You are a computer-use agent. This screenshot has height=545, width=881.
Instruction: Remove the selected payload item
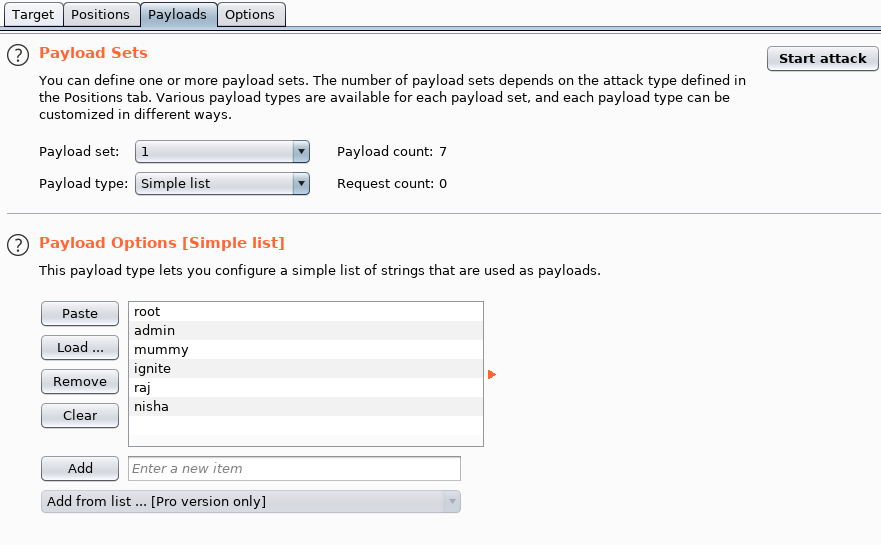point(80,382)
